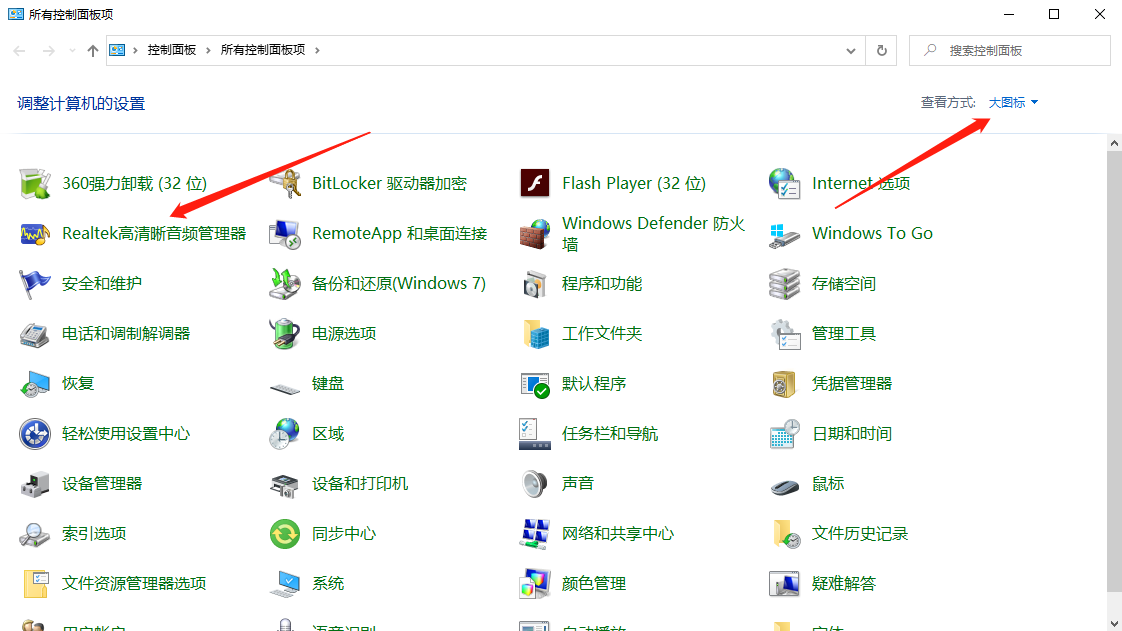1122x631 pixels.
Task: Open the 颜色管理 icon
Action: 535,584
